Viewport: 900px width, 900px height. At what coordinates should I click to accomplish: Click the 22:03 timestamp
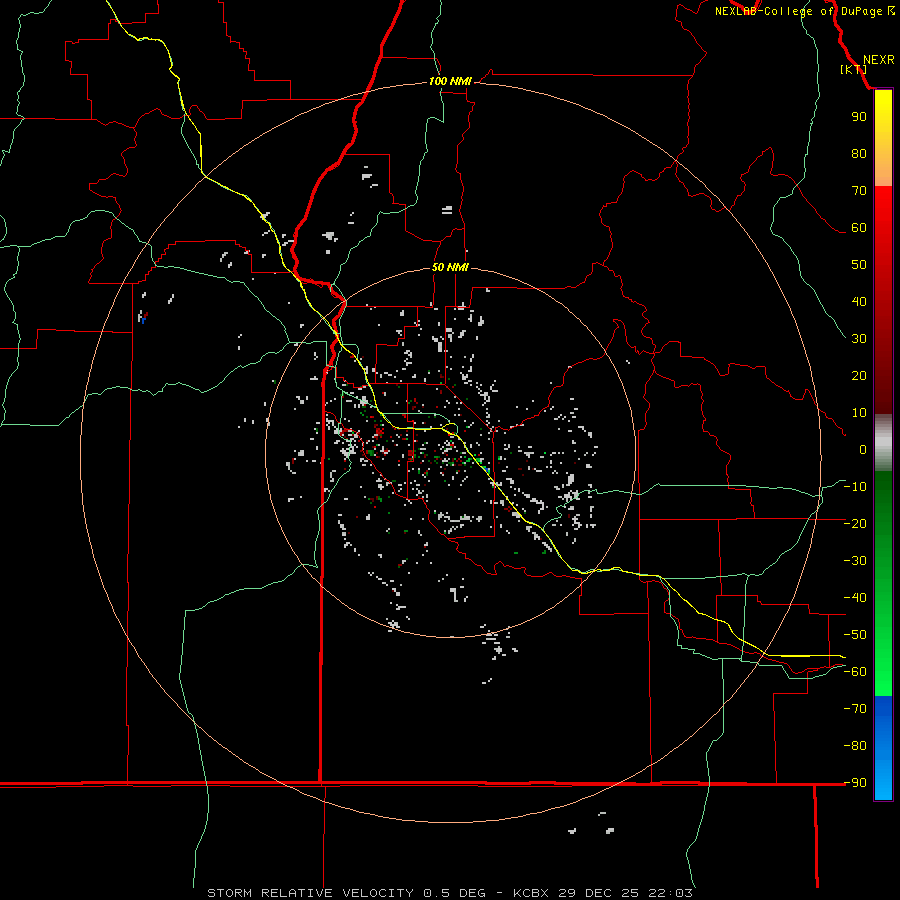670,893
